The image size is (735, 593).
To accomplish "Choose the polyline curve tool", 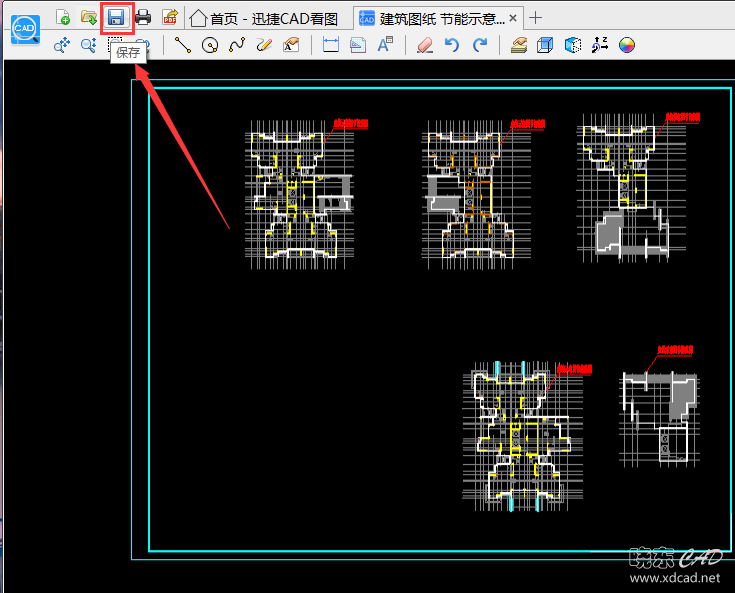I will pyautogui.click(x=237, y=45).
